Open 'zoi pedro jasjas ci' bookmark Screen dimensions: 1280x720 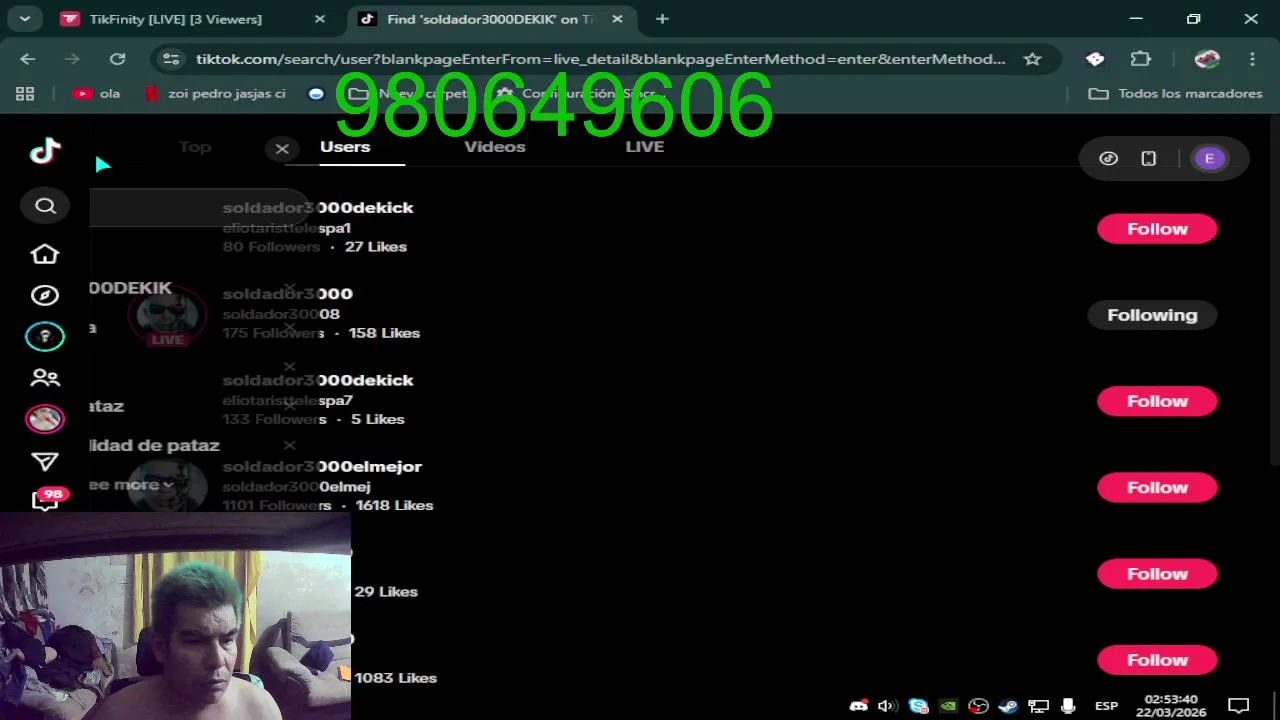point(216,93)
